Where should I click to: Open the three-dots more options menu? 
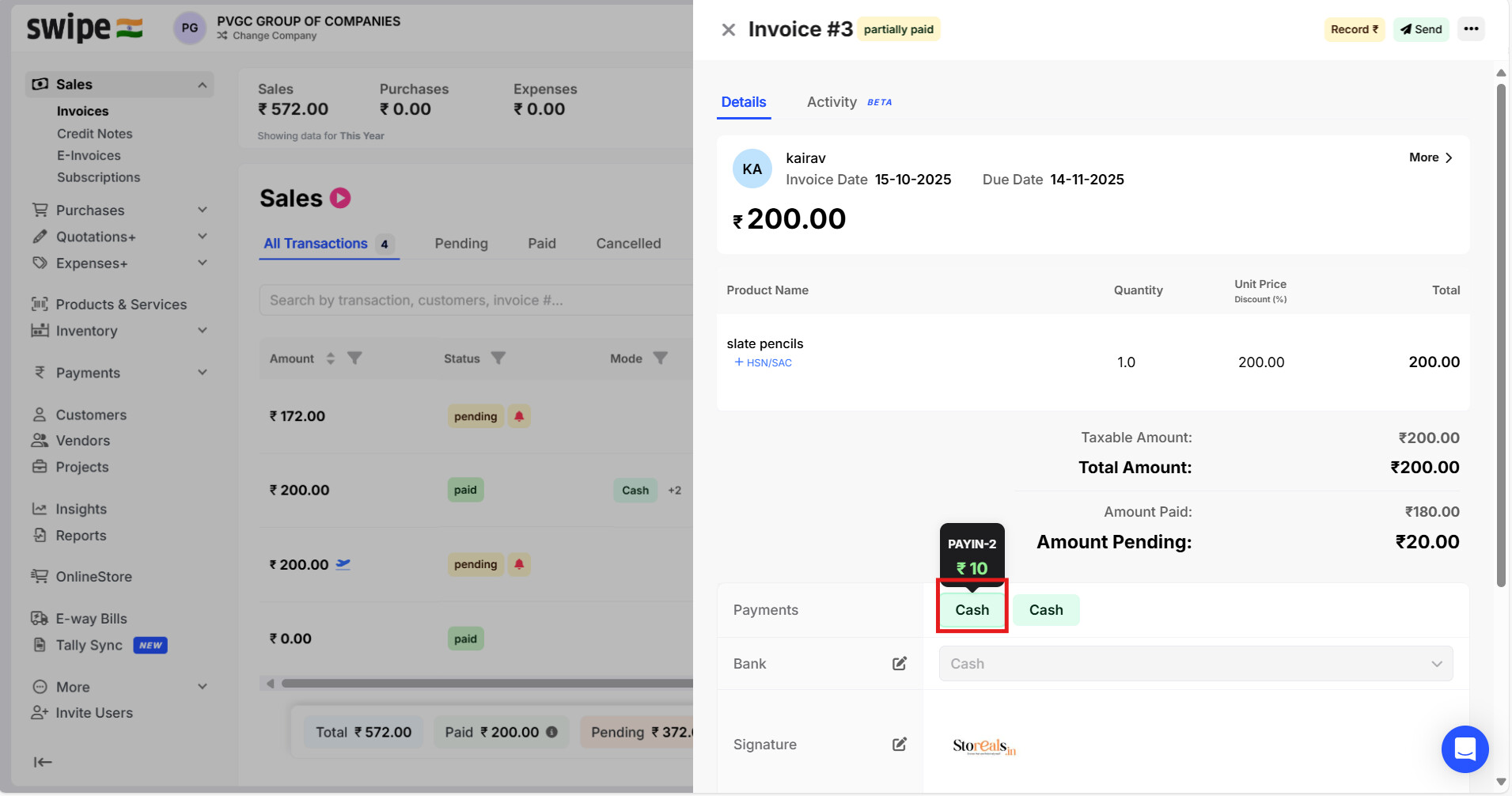pos(1471,29)
